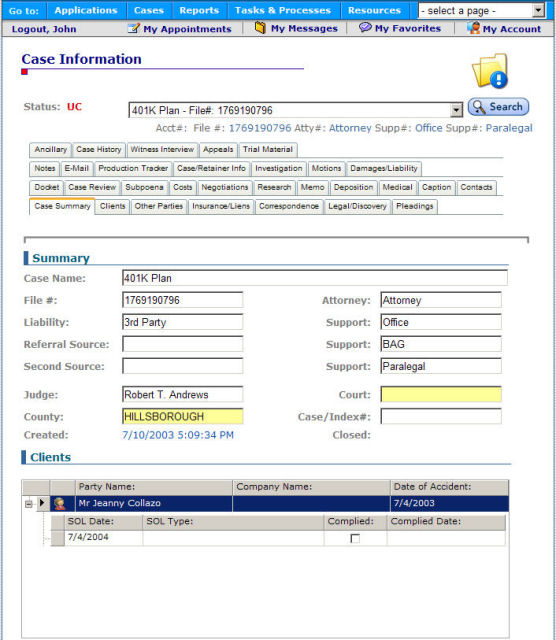Switch to the Legal/Discovery tab
The width and height of the screenshot is (556, 640).
pos(357,206)
